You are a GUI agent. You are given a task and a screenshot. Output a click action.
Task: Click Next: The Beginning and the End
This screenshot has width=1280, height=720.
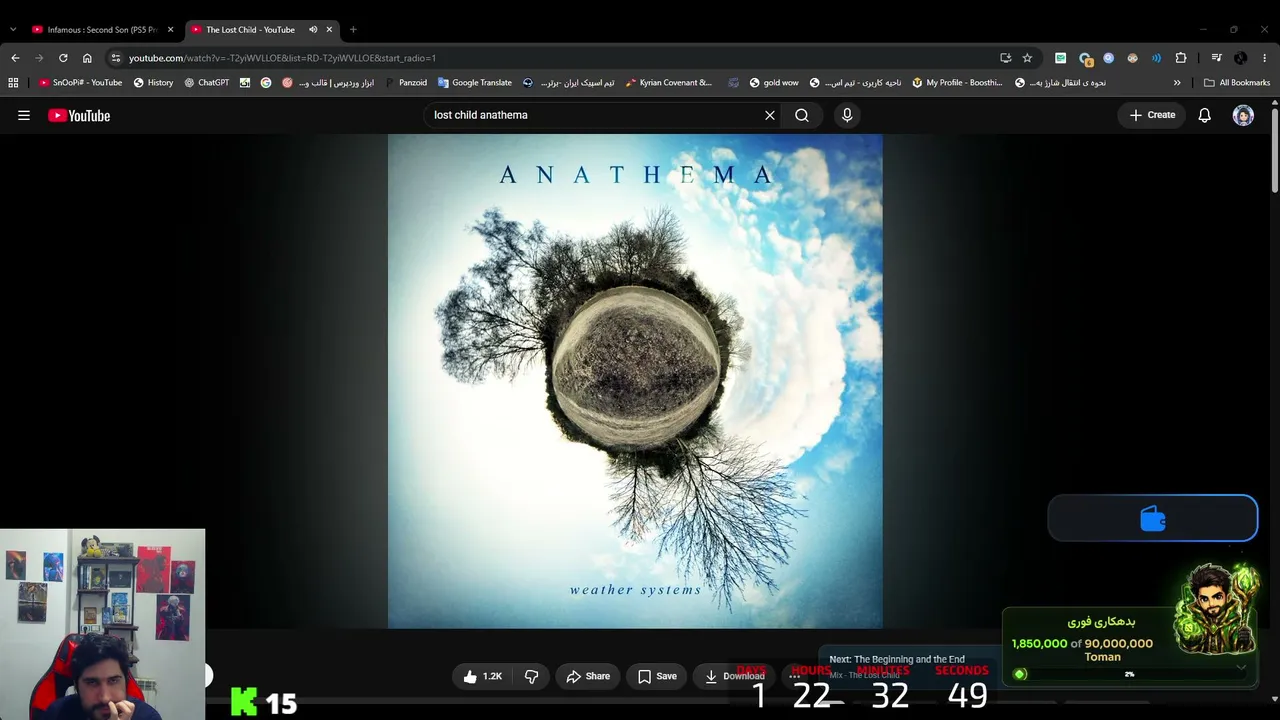[897, 659]
